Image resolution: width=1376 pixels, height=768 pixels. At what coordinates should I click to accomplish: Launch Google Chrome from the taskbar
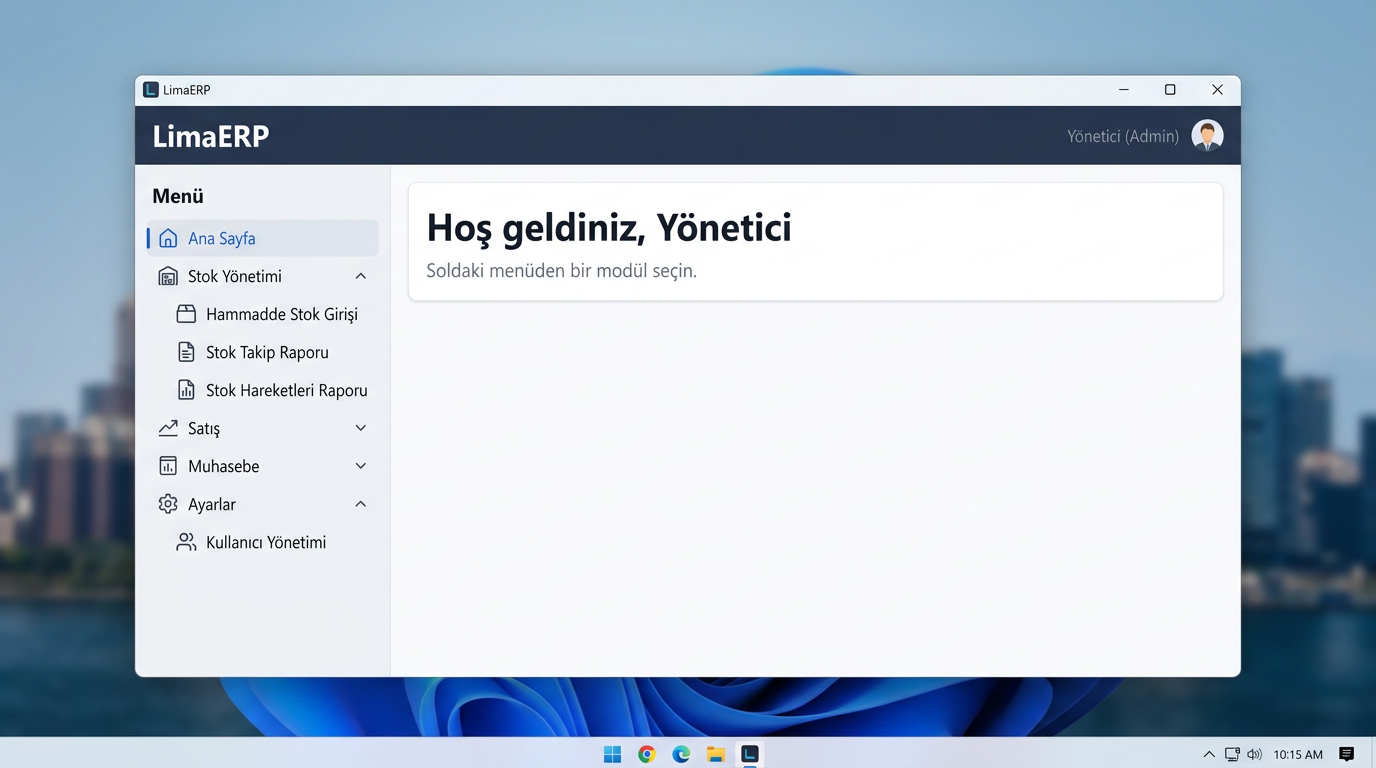647,754
